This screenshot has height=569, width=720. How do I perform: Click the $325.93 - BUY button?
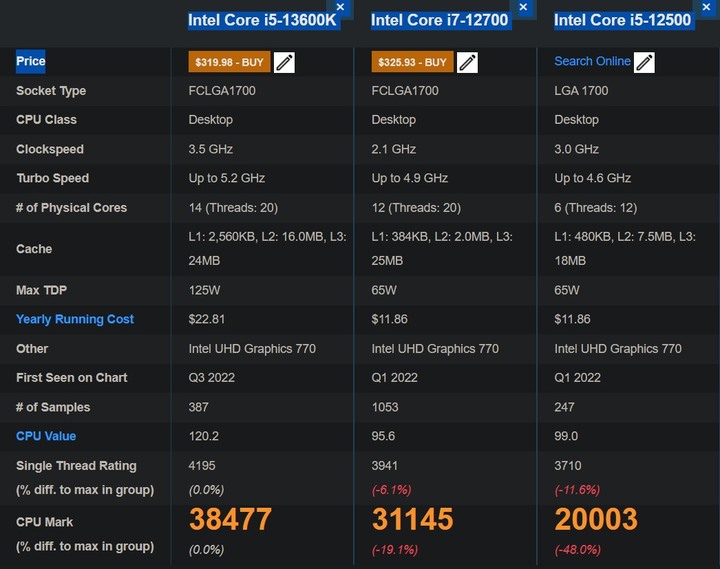point(412,62)
